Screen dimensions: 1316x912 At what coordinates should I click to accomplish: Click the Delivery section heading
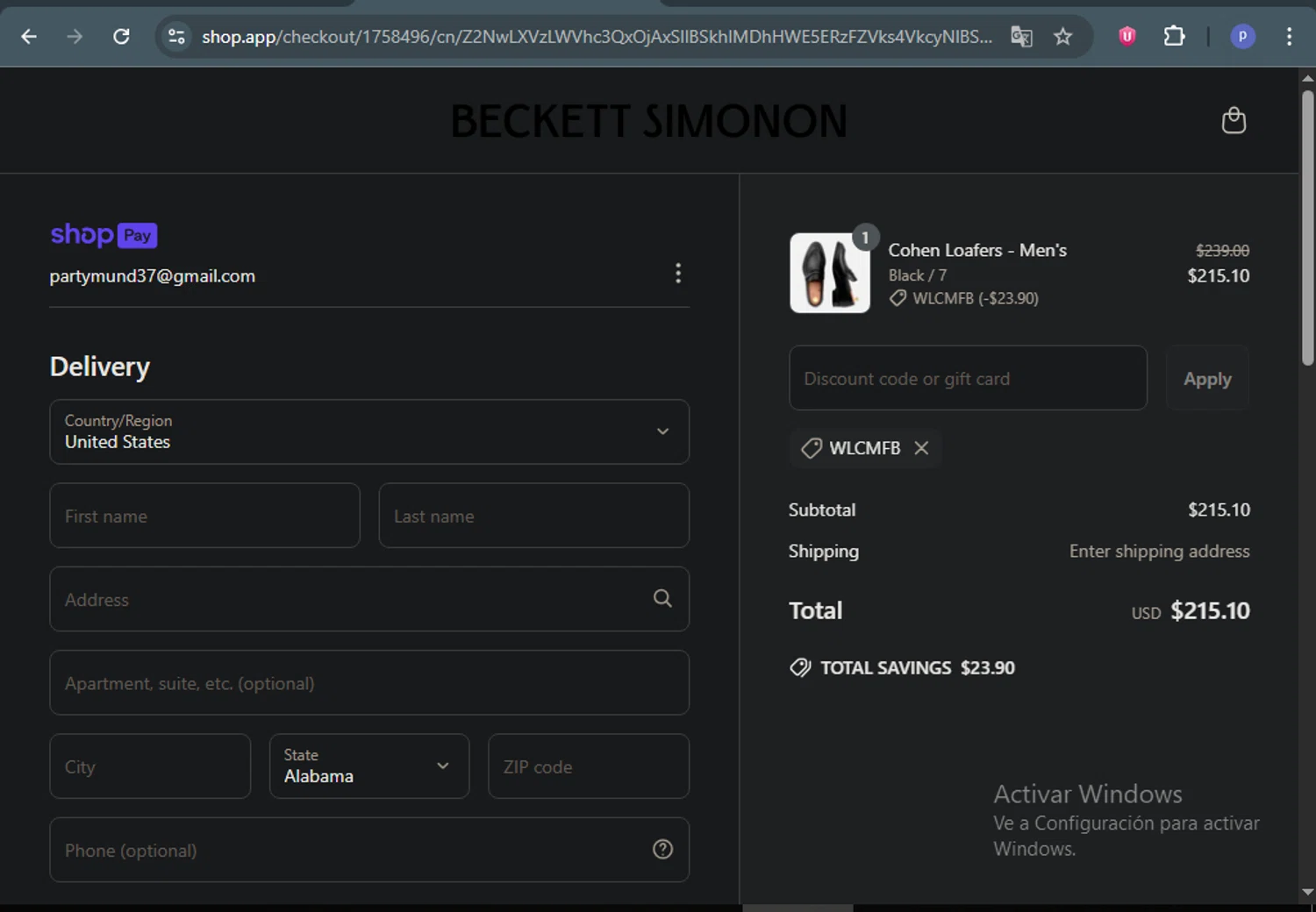100,367
